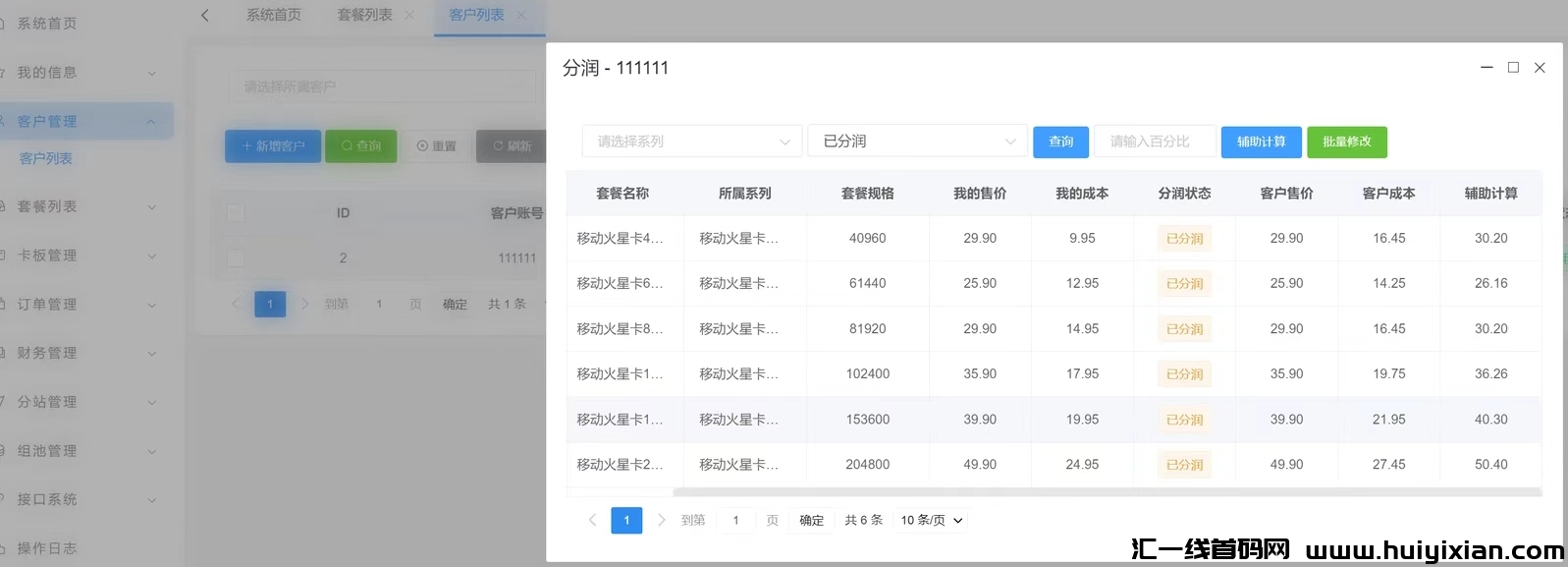Close the 分润 dialog
Viewport: 1568px width, 567px height.
[x=1540, y=67]
